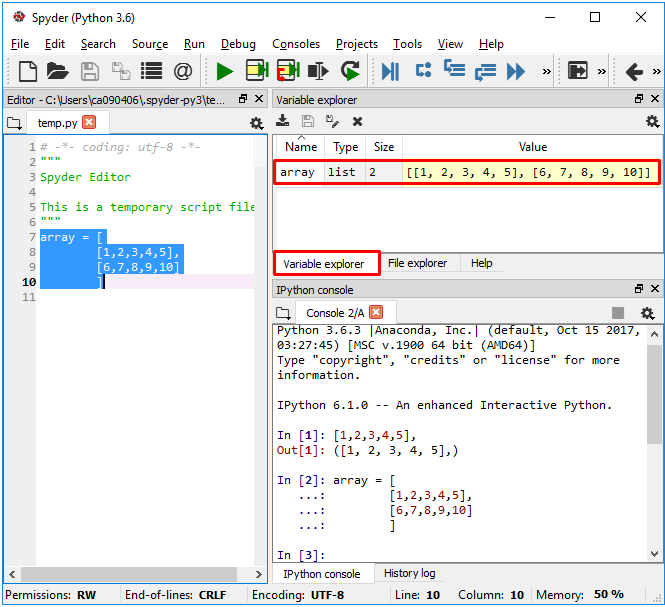Image resolution: width=665 pixels, height=607 pixels.
Task: Browse editor tabs folder icon
Action: click(14, 123)
